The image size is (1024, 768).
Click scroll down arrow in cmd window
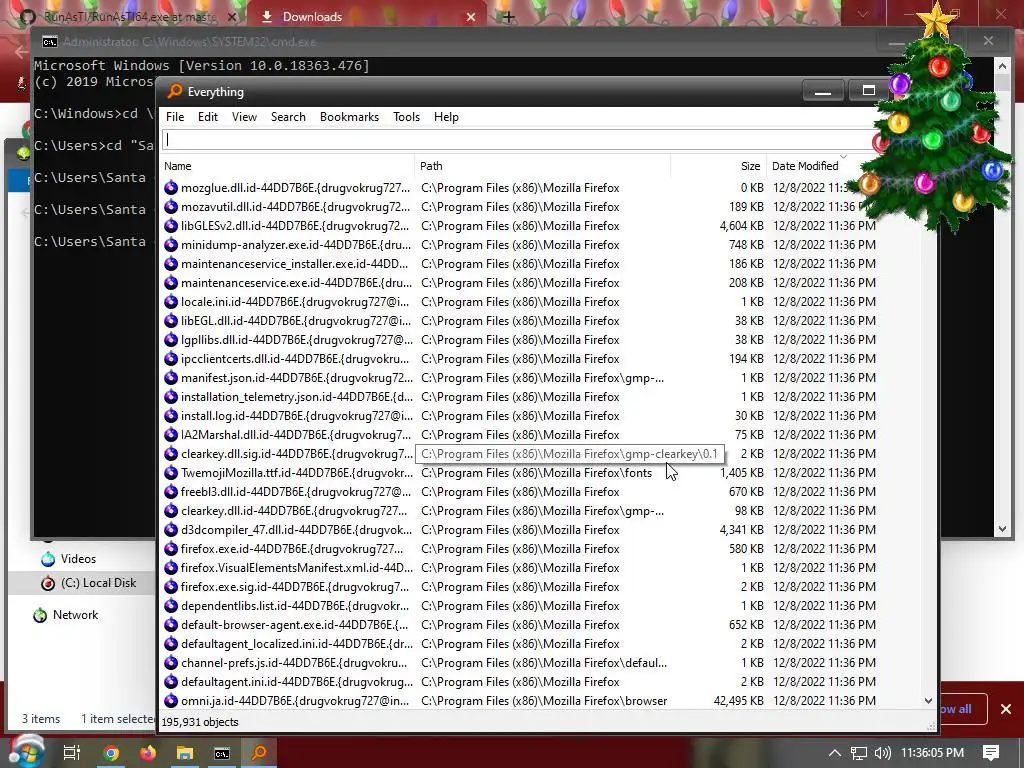pos(1002,529)
